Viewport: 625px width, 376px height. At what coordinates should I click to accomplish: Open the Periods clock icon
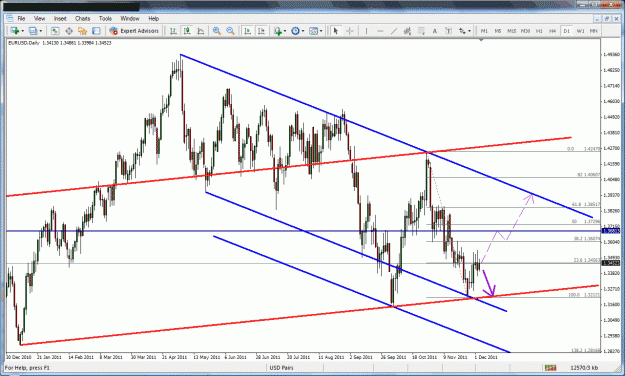tap(295, 31)
